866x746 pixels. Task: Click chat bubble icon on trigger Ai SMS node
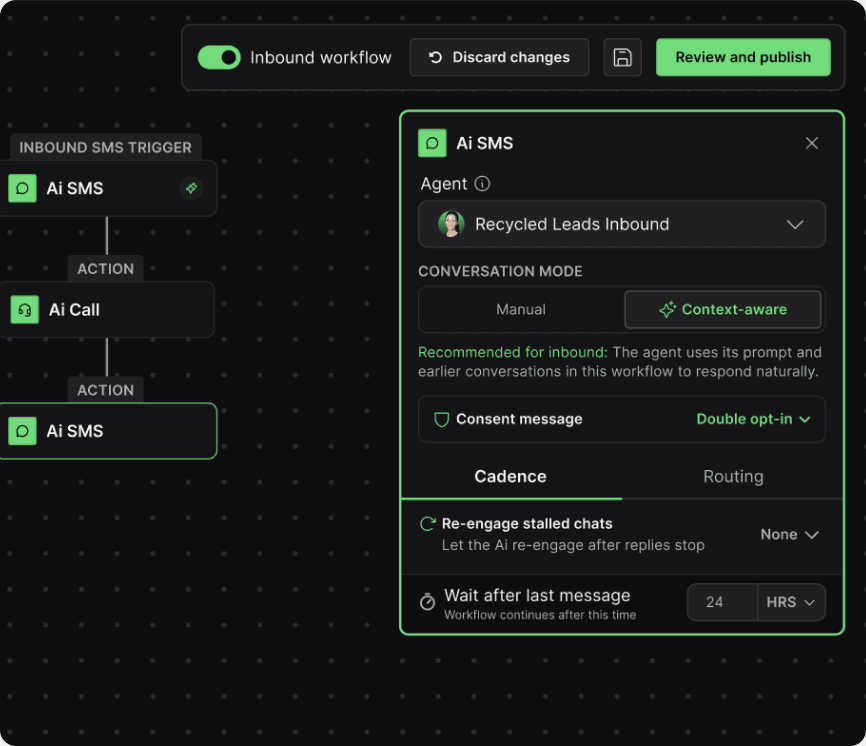(x=23, y=188)
